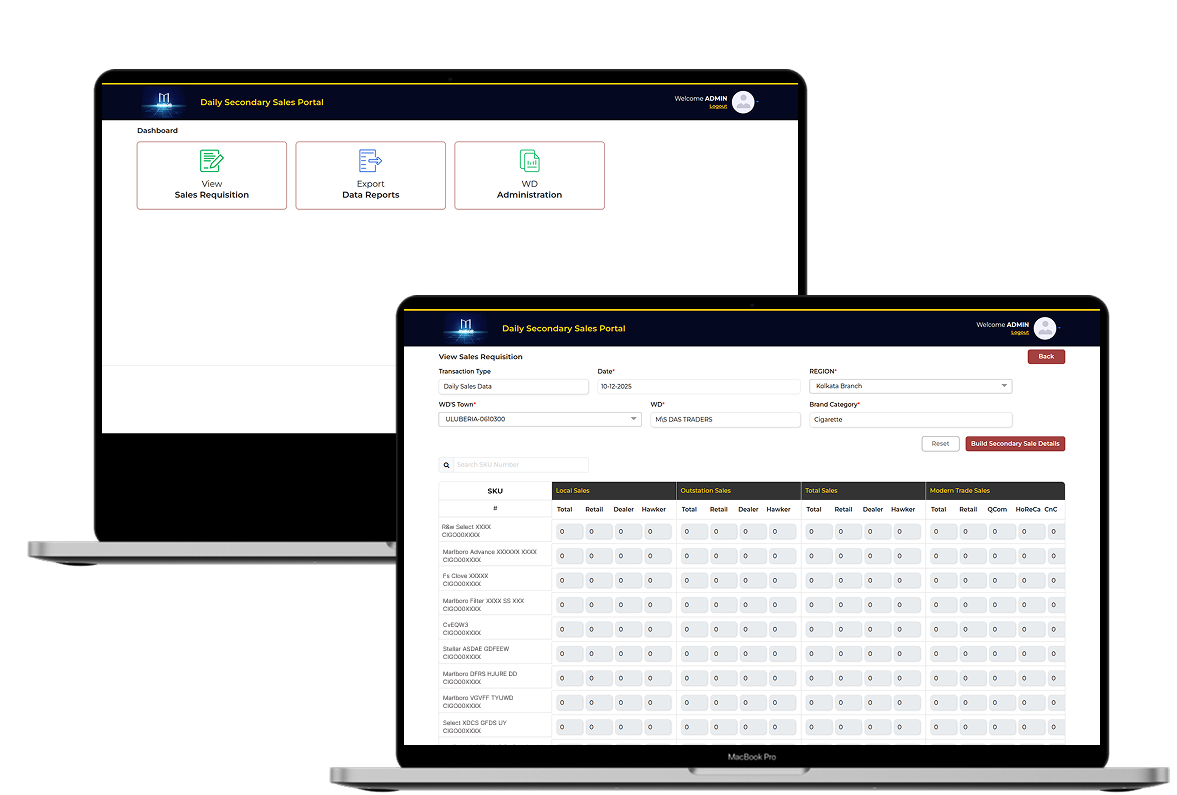The image size is (1177, 795).
Task: Click the Date field showing 10-12-2025
Action: pos(699,387)
